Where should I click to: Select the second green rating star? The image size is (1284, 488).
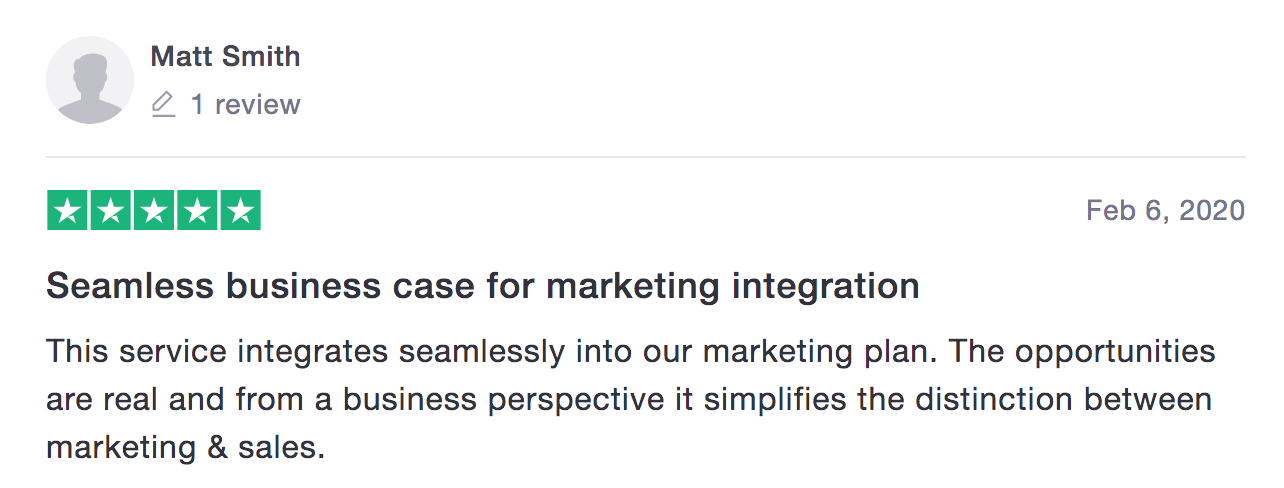coord(111,210)
